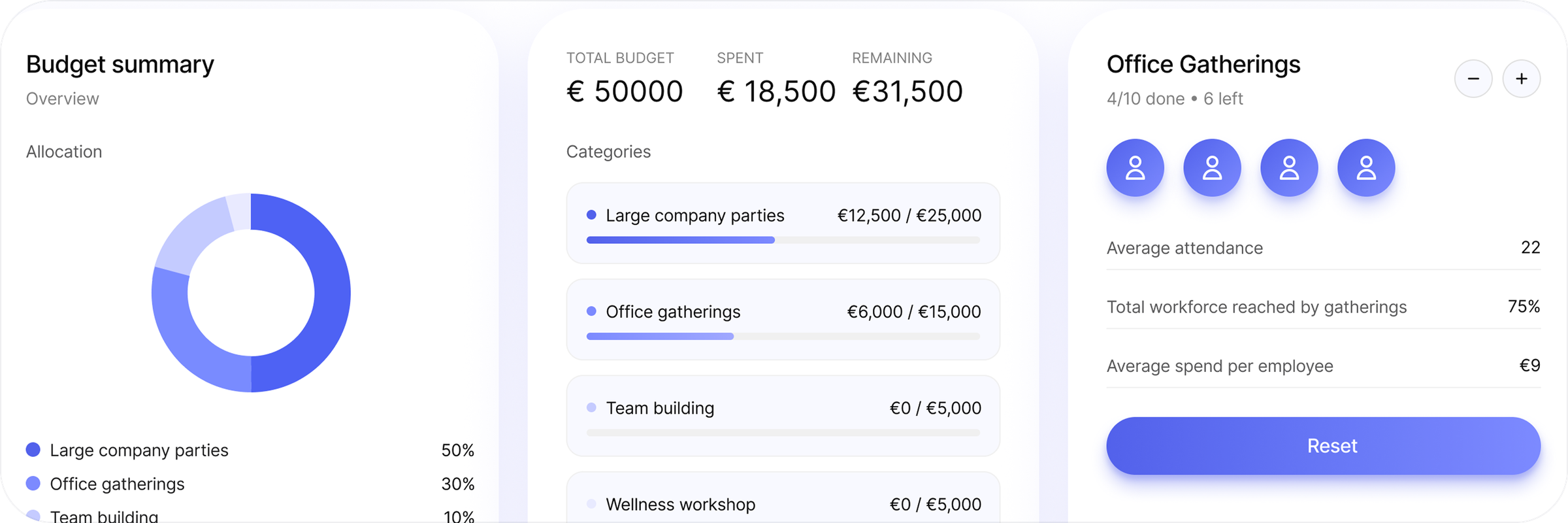Open the Wellness workshop category card
This screenshot has height=523, width=1568.
click(x=783, y=498)
